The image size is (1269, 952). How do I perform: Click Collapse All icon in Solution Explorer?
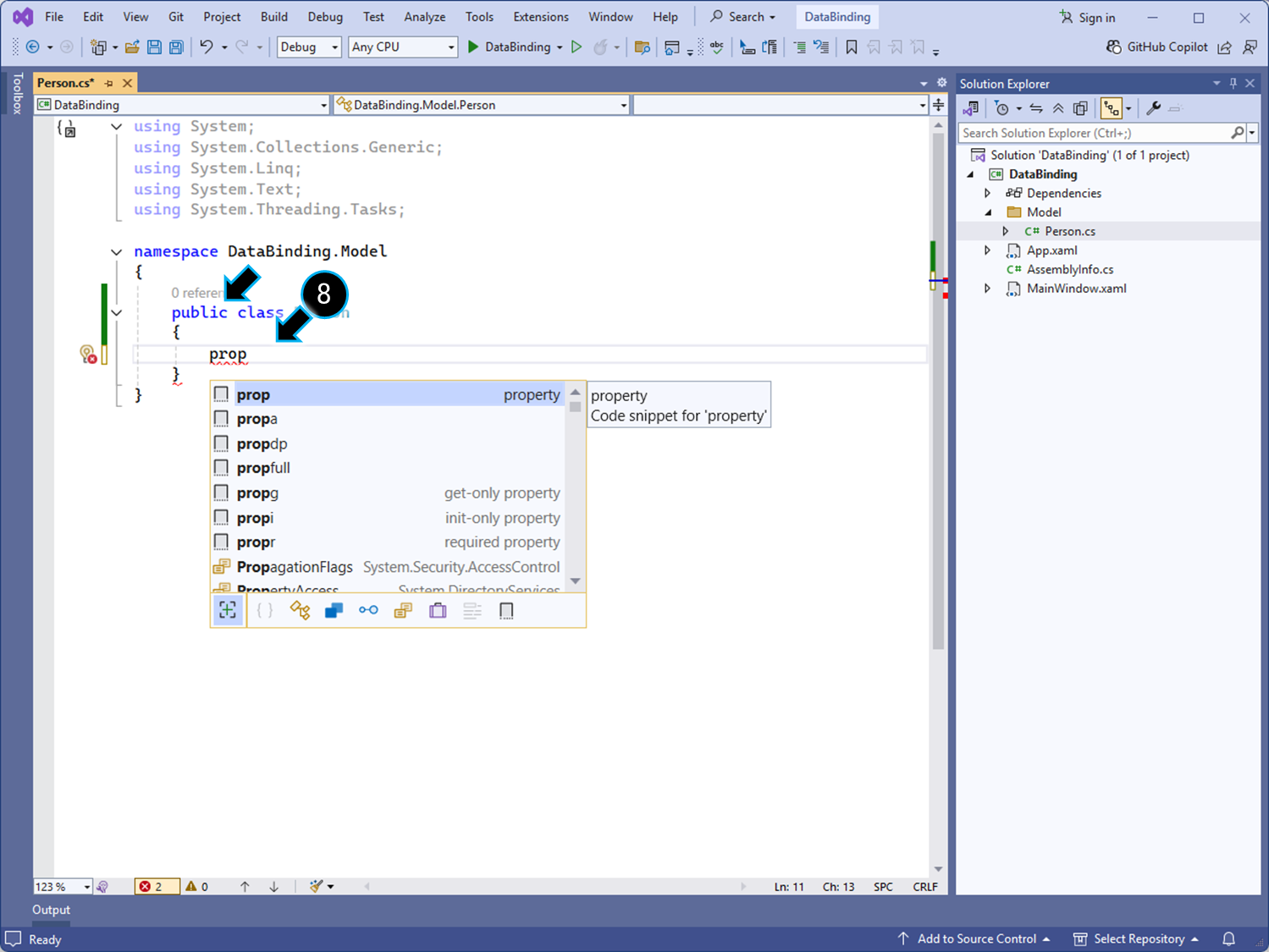click(x=1058, y=108)
